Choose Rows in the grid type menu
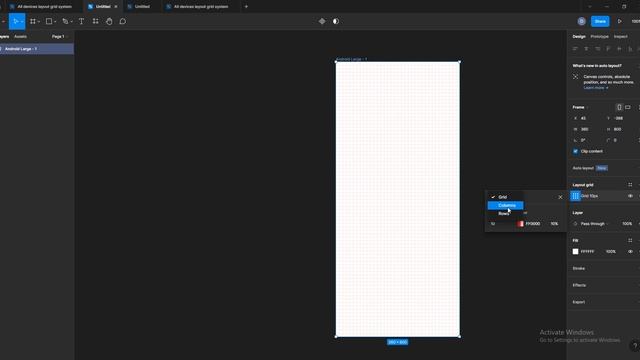This screenshot has height=360, width=640. point(505,213)
